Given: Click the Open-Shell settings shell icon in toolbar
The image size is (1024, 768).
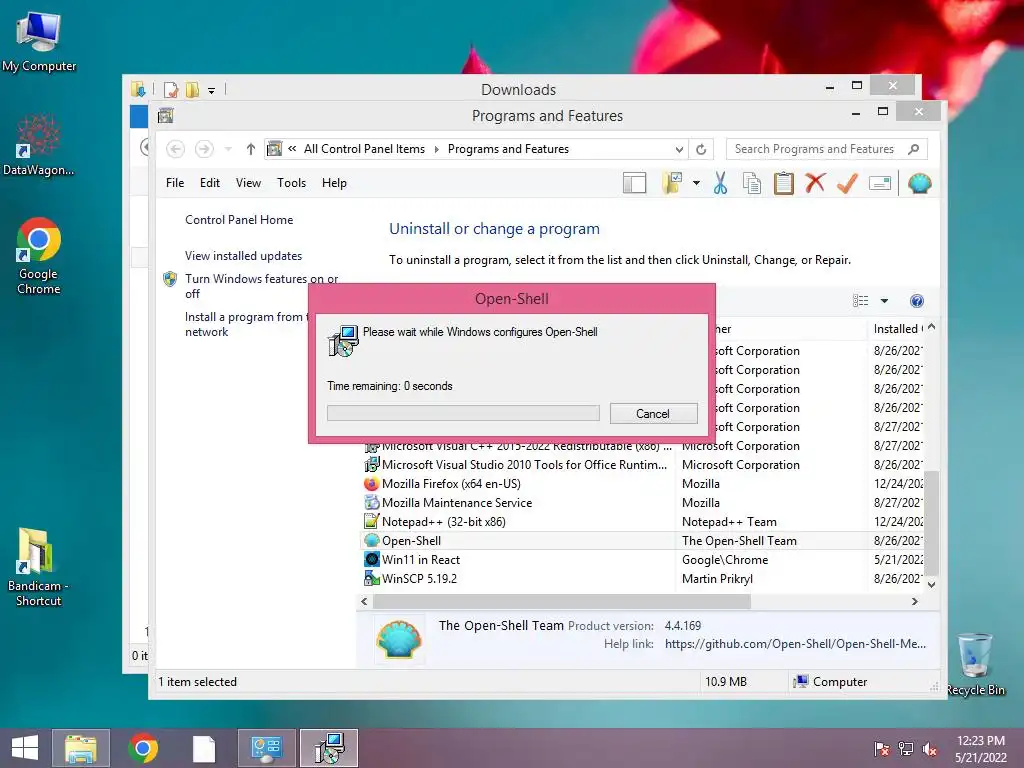Looking at the screenshot, I should click(920, 184).
